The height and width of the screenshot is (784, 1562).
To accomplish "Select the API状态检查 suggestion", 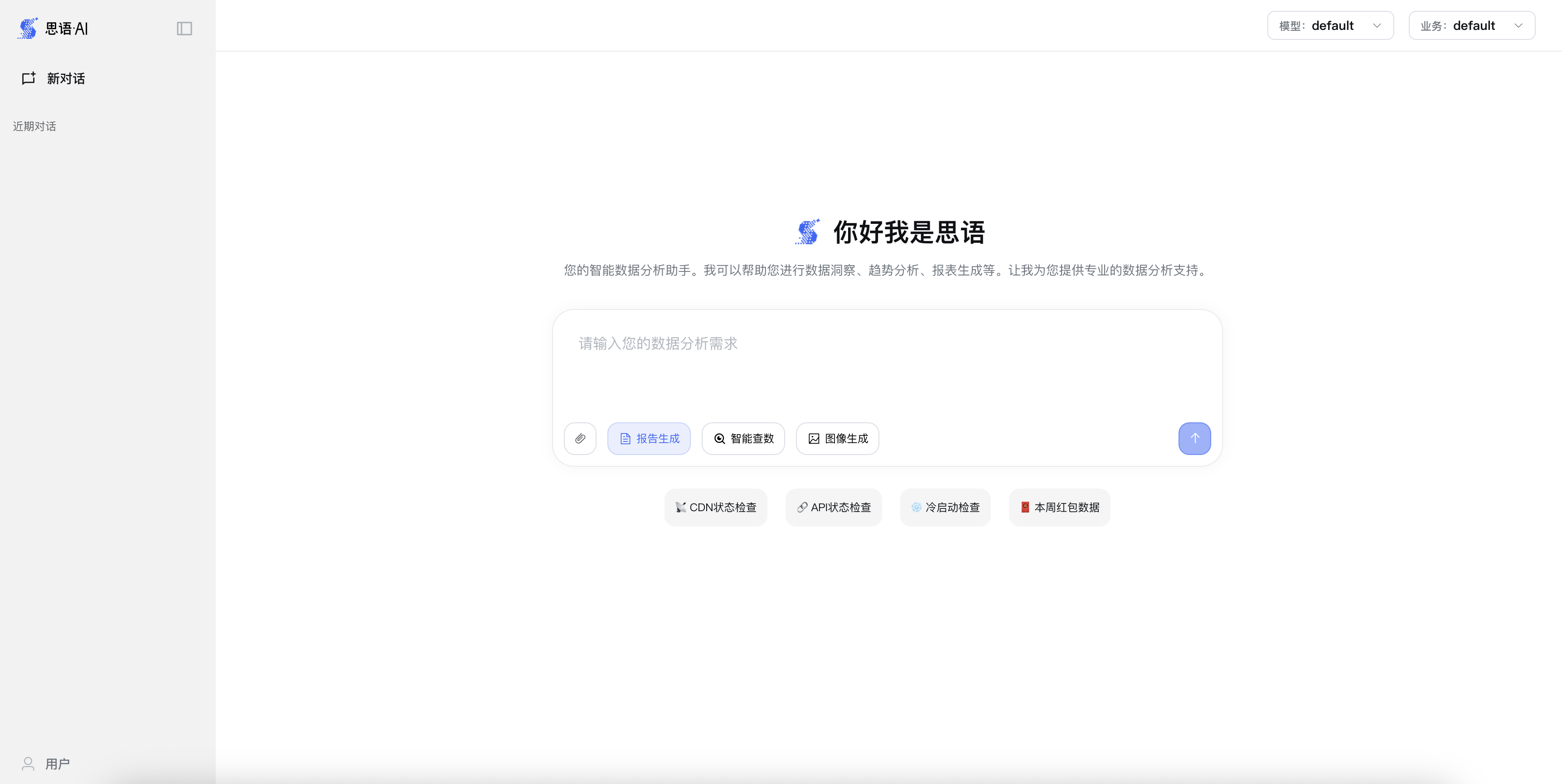I will pyautogui.click(x=833, y=508).
